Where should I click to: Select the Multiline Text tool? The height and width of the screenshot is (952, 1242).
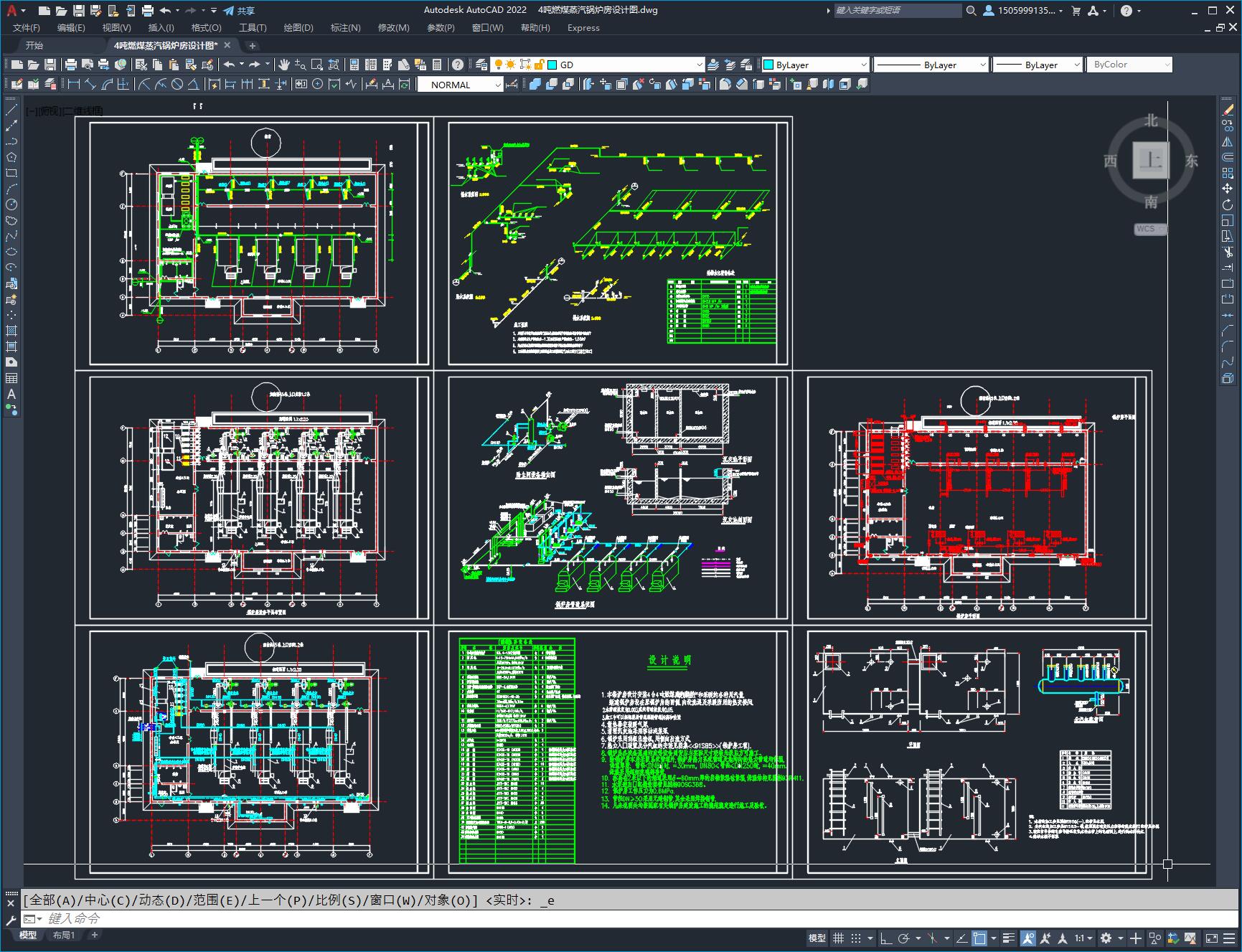point(11,394)
